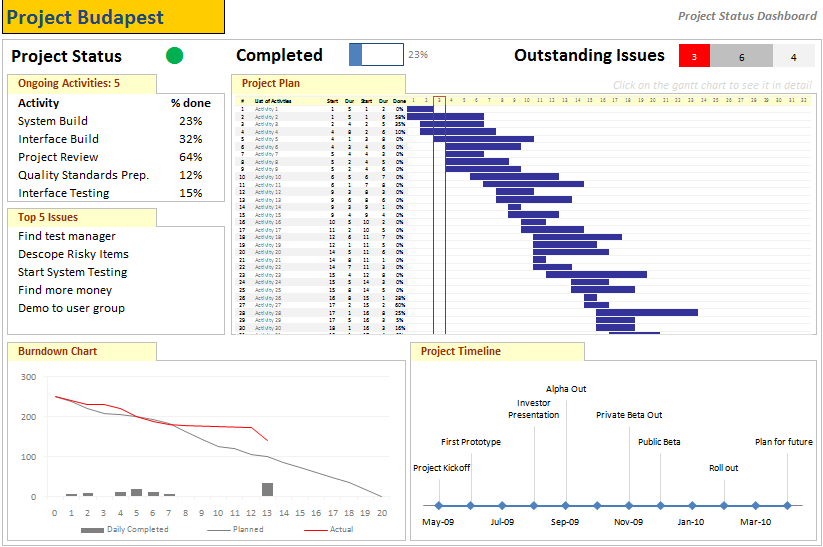Select the gray outstanding issues box showing 6
The image size is (823, 547).
pyautogui.click(x=741, y=57)
